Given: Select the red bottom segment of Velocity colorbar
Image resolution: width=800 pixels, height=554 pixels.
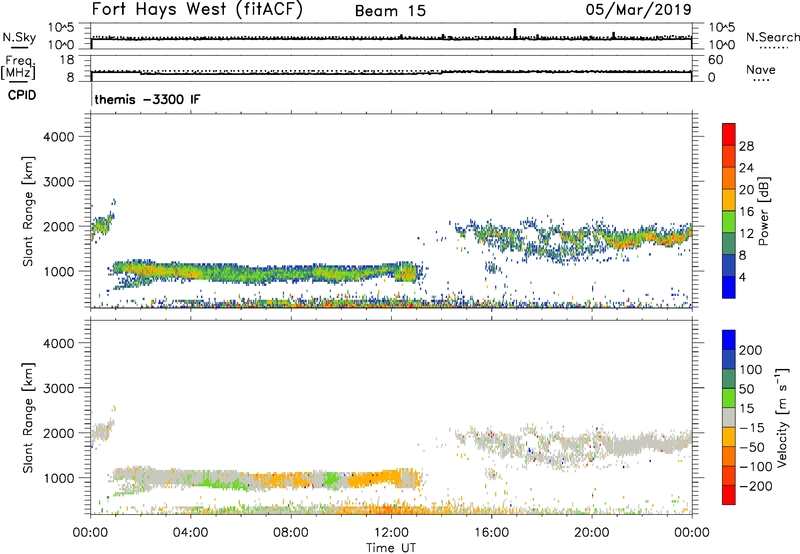Looking at the screenshot, I should [x=729, y=495].
